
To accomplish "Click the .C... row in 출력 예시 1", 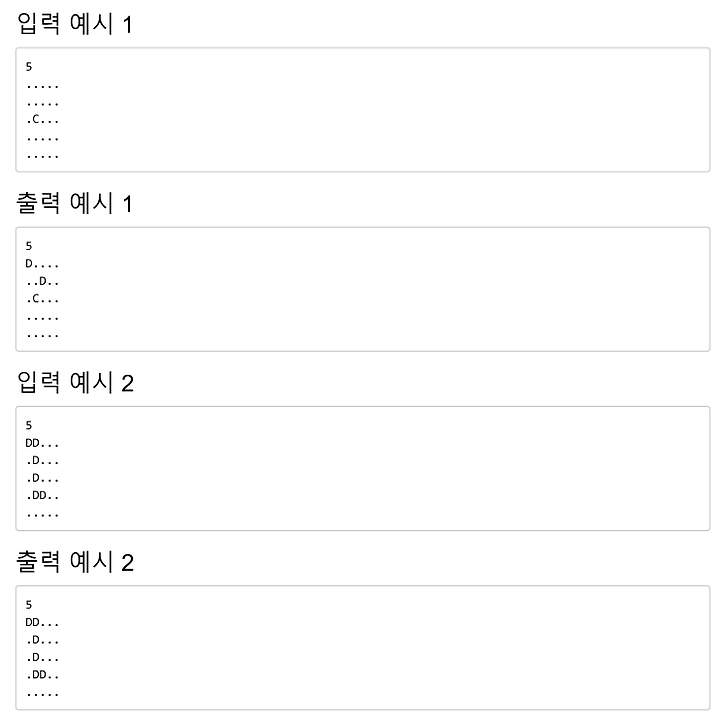I will tap(42, 299).
